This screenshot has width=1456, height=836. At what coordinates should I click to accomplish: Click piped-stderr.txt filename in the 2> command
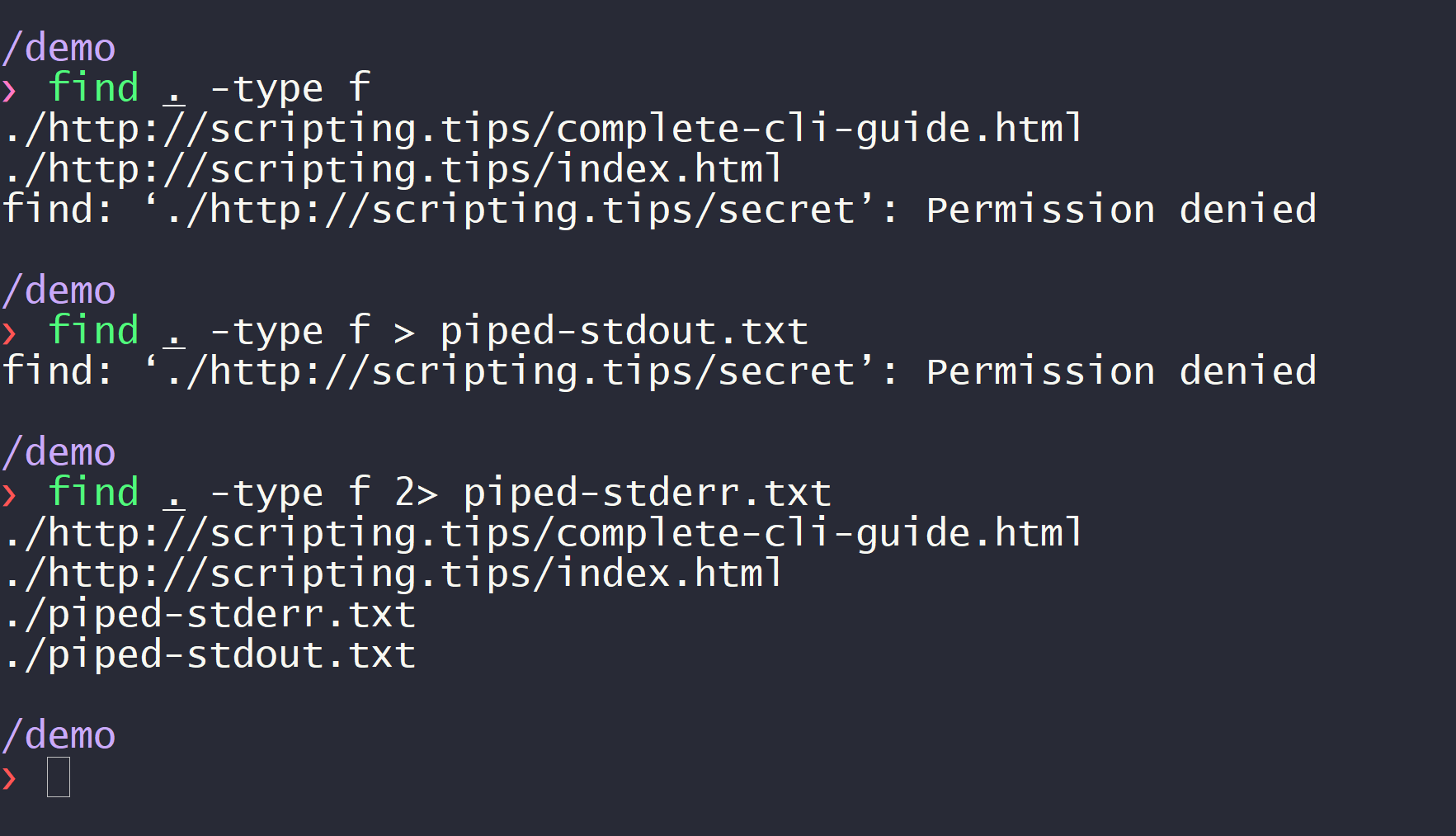[x=647, y=494]
